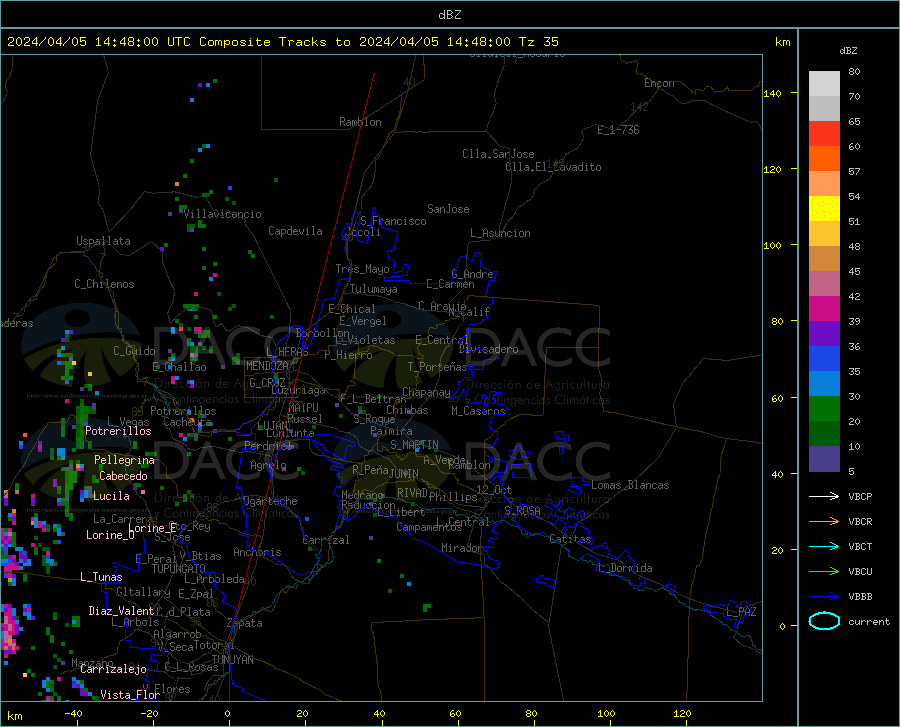Click the Divisadero map label
Viewport: 900px width, 727px height.
(x=488, y=349)
